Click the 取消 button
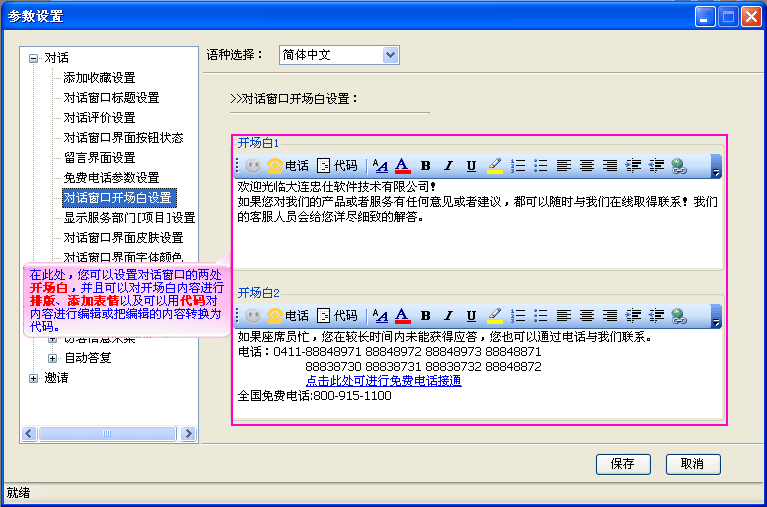The height and width of the screenshot is (507, 767). click(x=692, y=464)
